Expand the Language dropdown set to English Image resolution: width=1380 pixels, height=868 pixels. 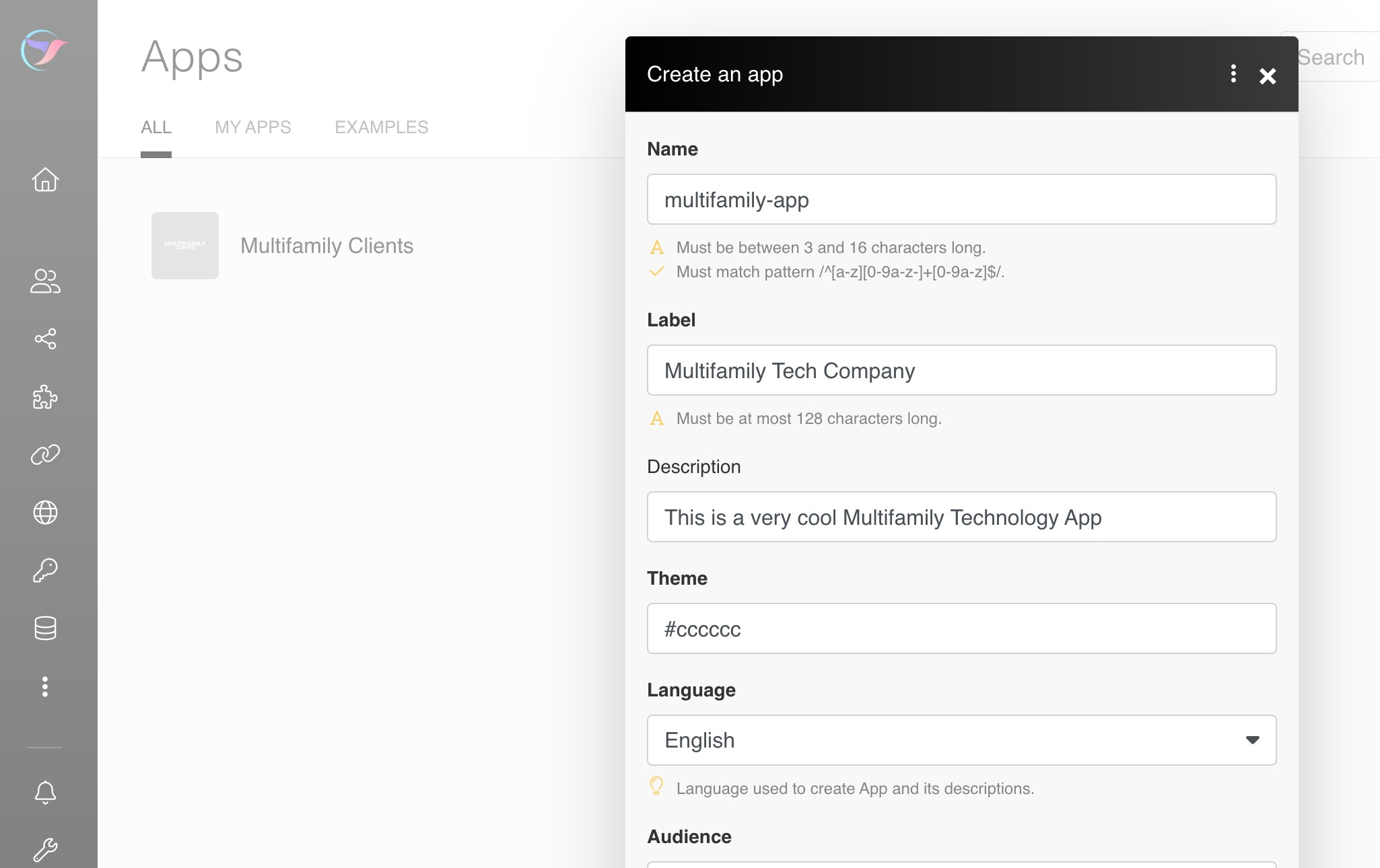pyautogui.click(x=961, y=741)
